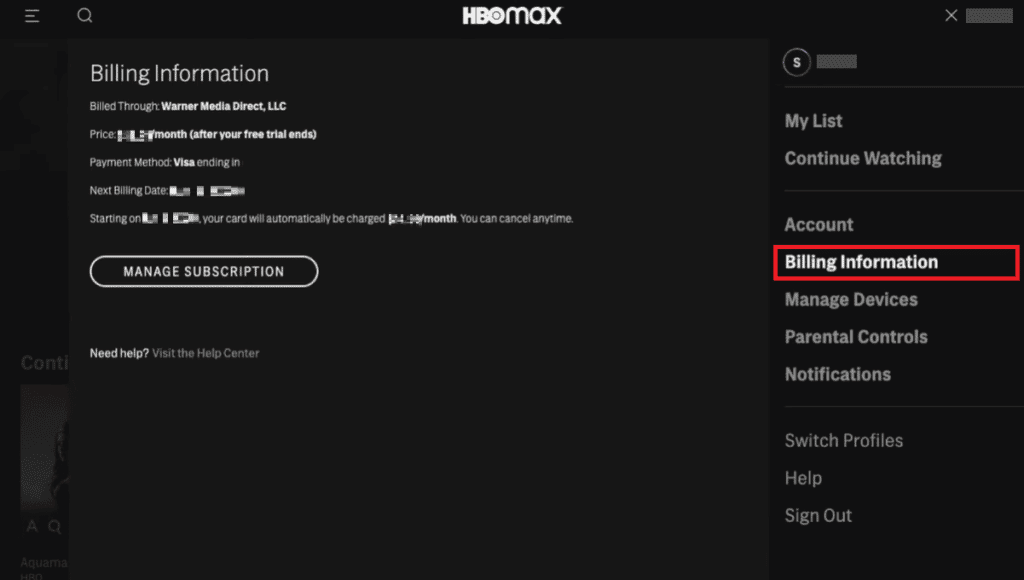Open the Account menu entry
The width and height of the screenshot is (1024, 580).
tap(819, 225)
